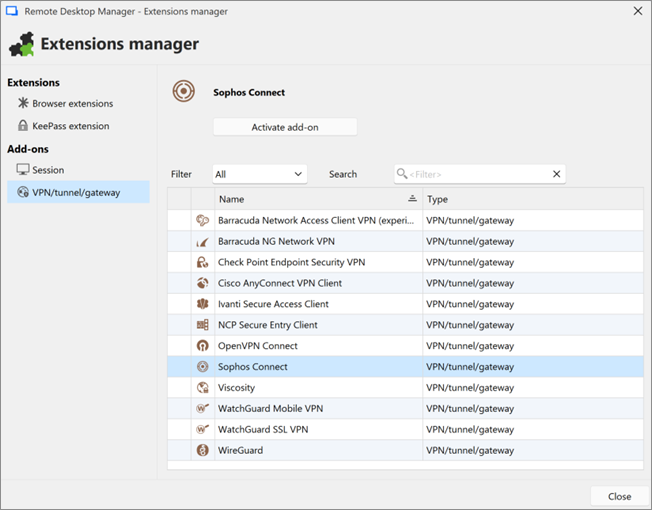Screen dimensions: 652x510
Task: Click Activate add-on button
Action: click(x=285, y=127)
